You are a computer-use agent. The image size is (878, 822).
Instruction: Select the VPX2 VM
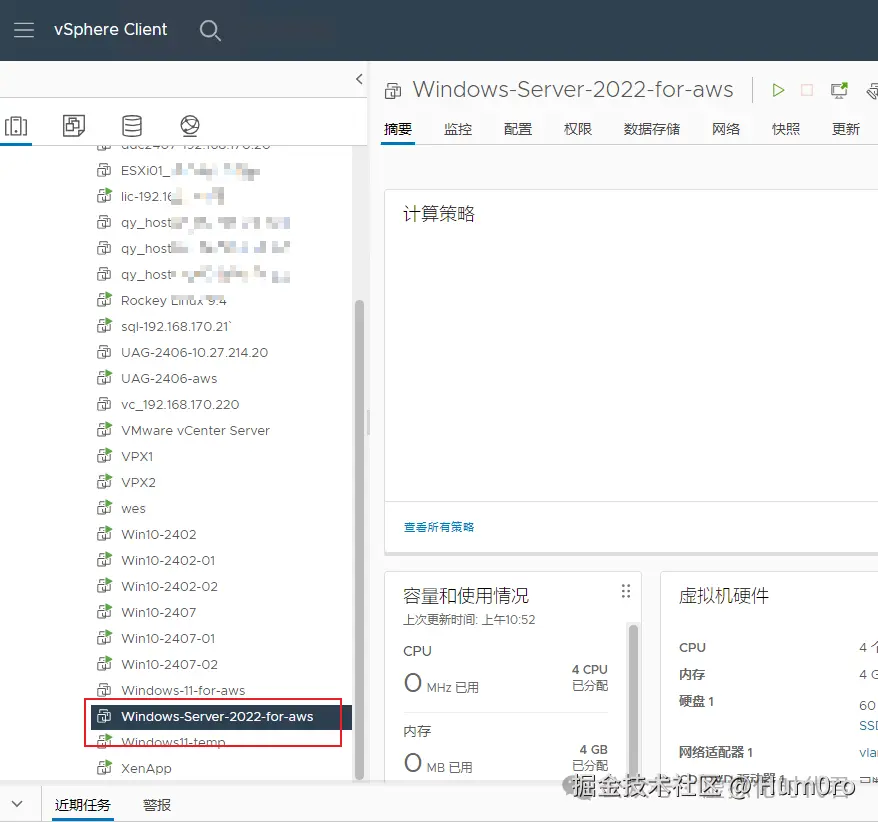point(138,483)
